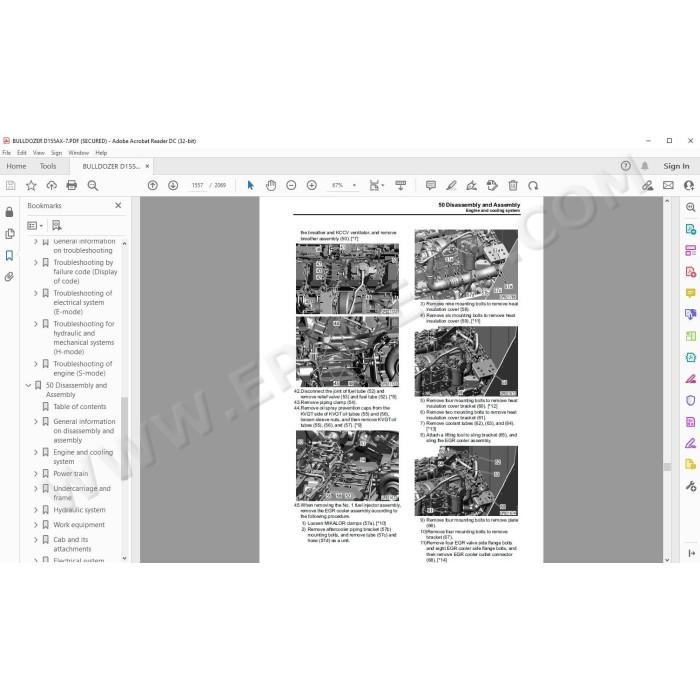Expand the Hydraulic system bookmark
Image resolution: width=700 pixels, height=700 pixels.
[36, 510]
